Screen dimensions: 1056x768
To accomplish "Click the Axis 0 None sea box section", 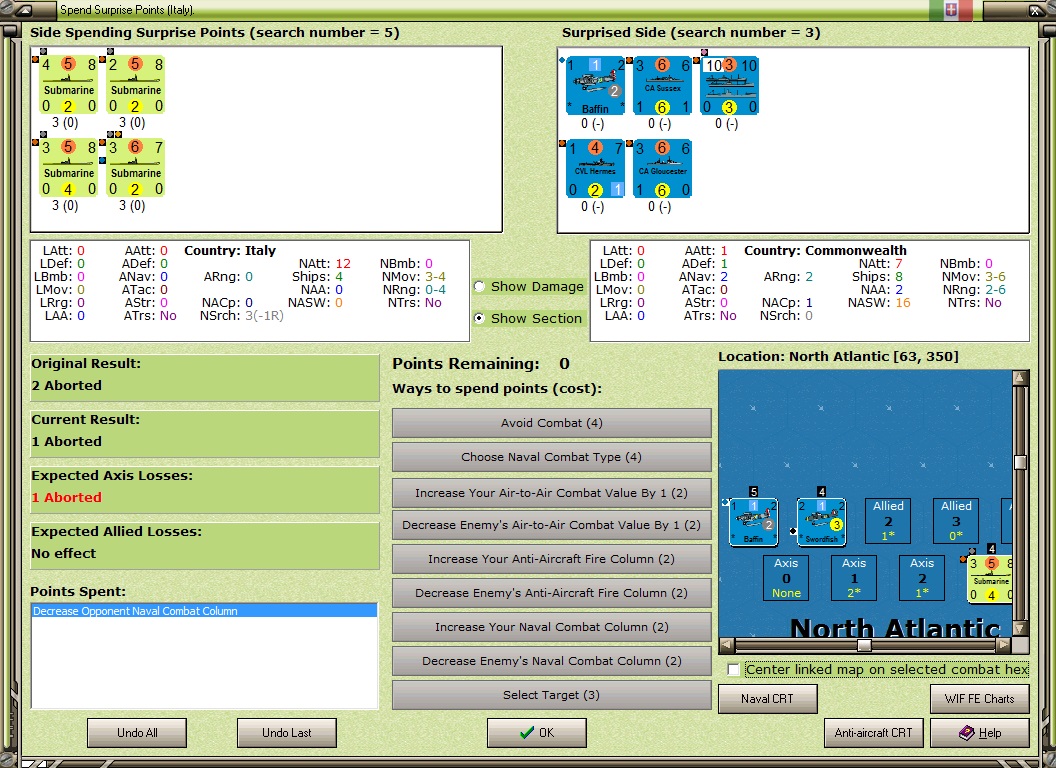I will click(x=786, y=578).
